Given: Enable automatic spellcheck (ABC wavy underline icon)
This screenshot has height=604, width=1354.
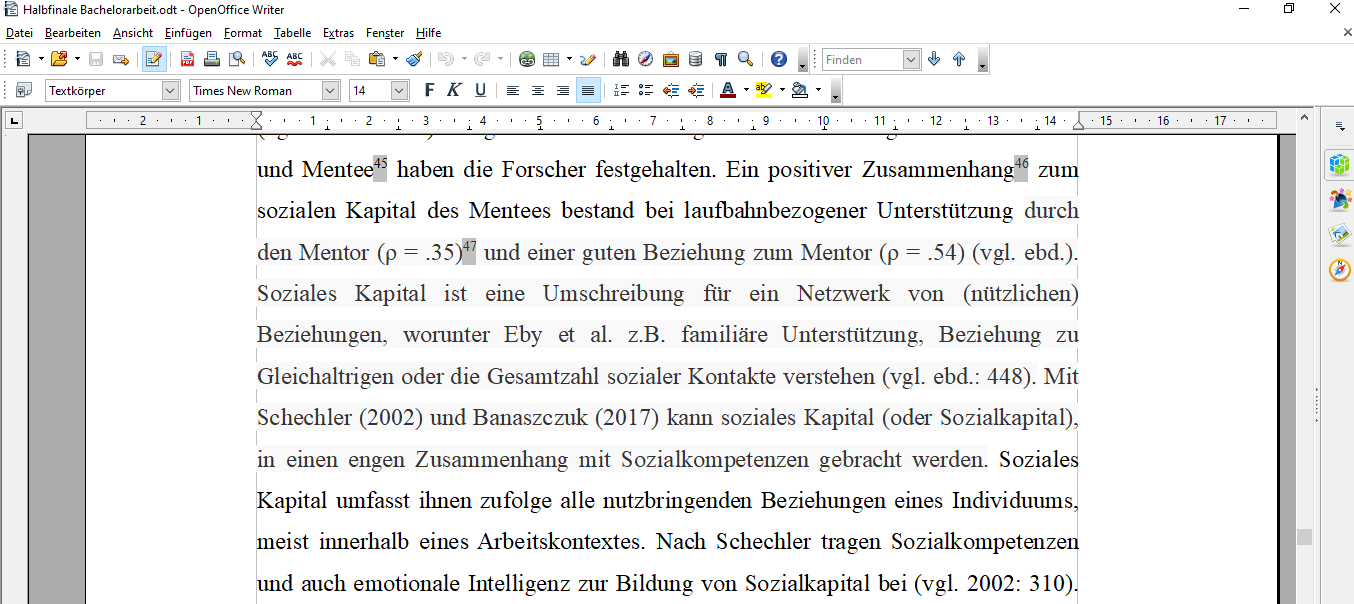Looking at the screenshot, I should (294, 59).
